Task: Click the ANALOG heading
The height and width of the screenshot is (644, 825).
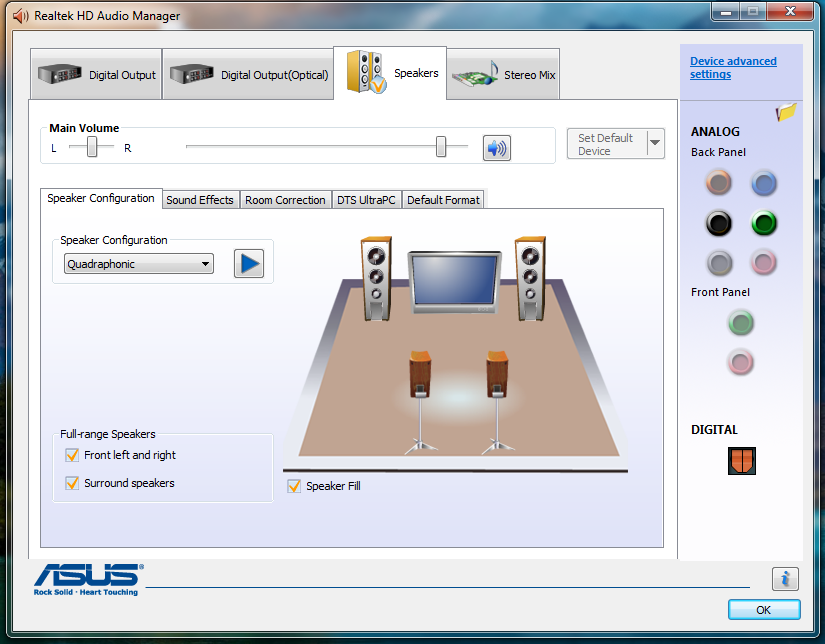Action: coord(715,132)
